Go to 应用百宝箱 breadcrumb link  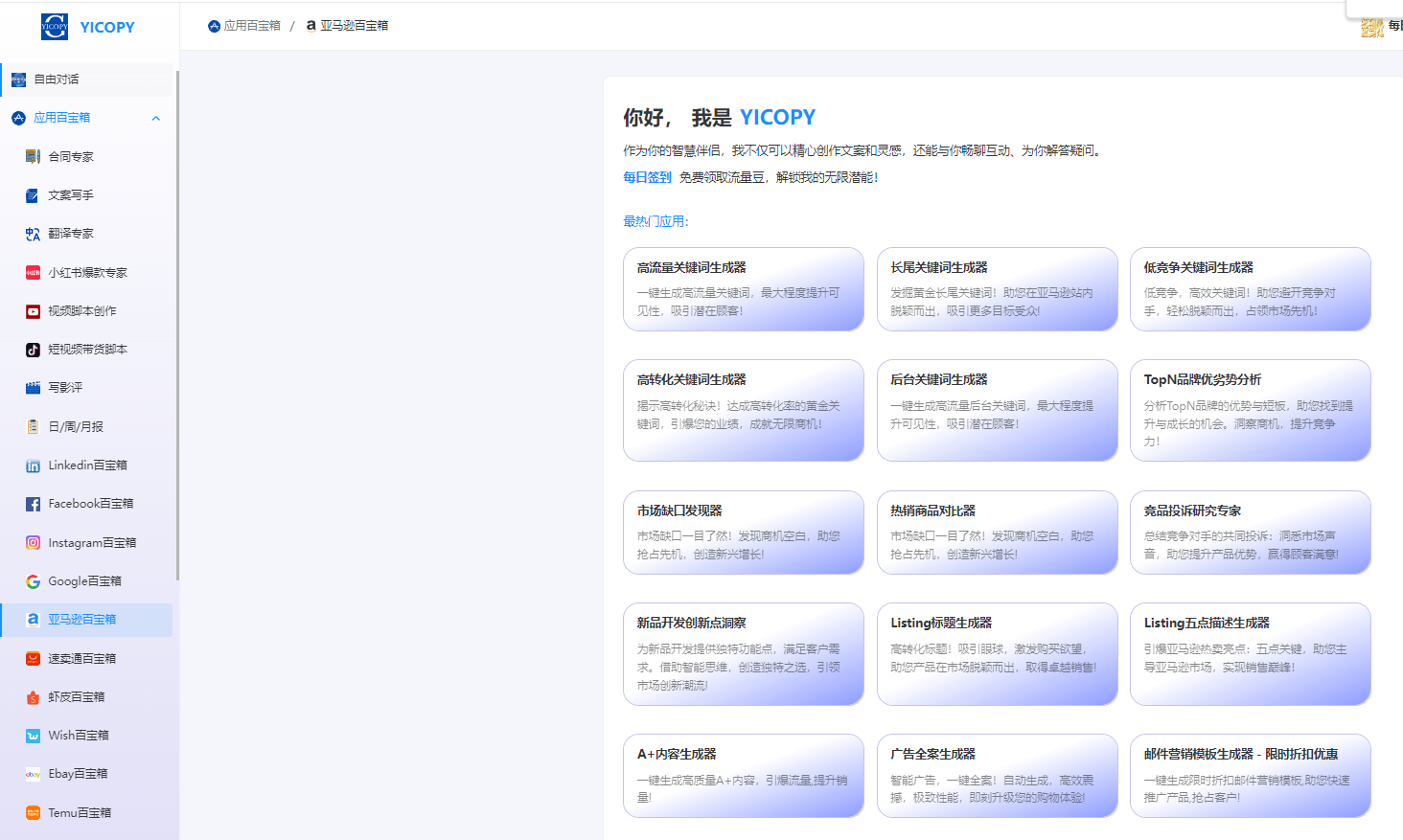(252, 26)
